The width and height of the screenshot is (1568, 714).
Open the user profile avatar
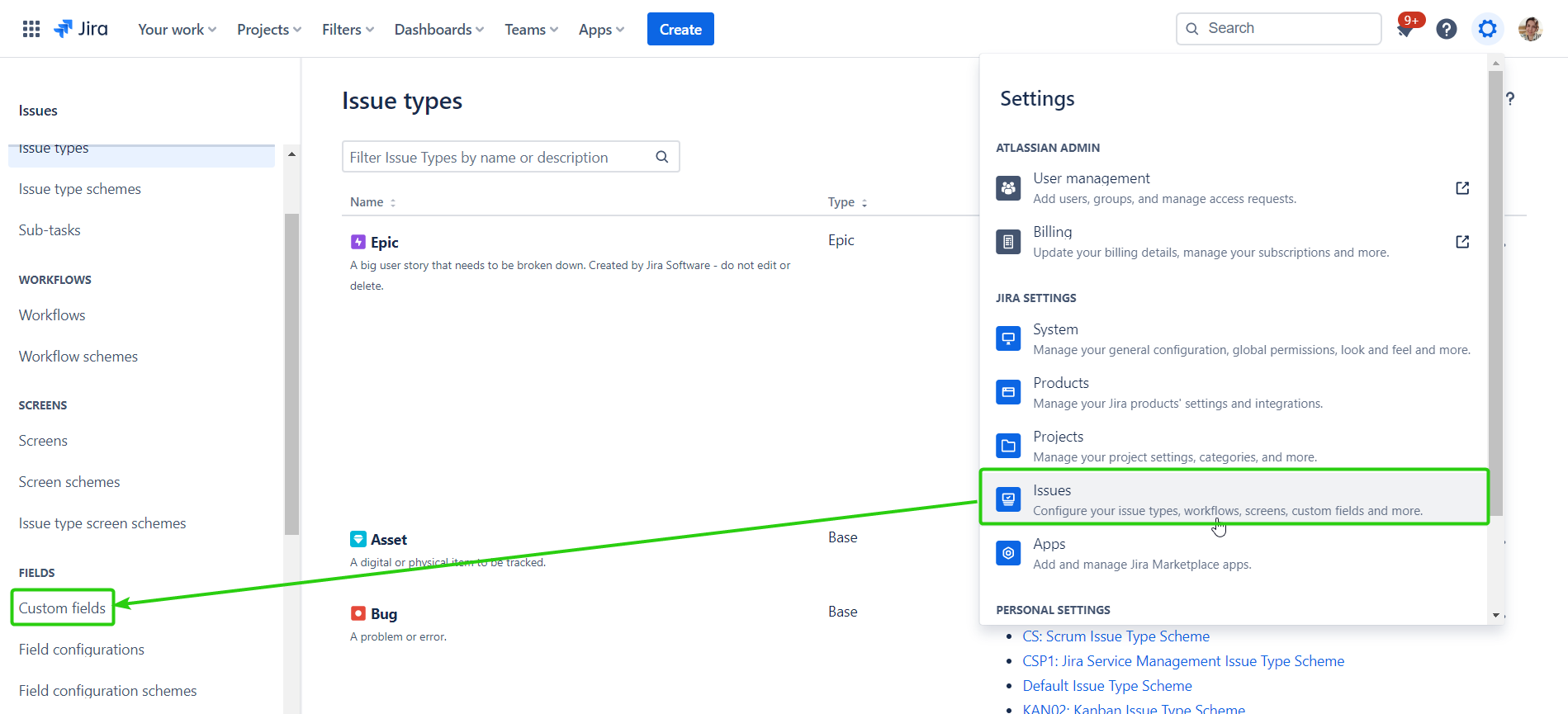click(x=1530, y=29)
